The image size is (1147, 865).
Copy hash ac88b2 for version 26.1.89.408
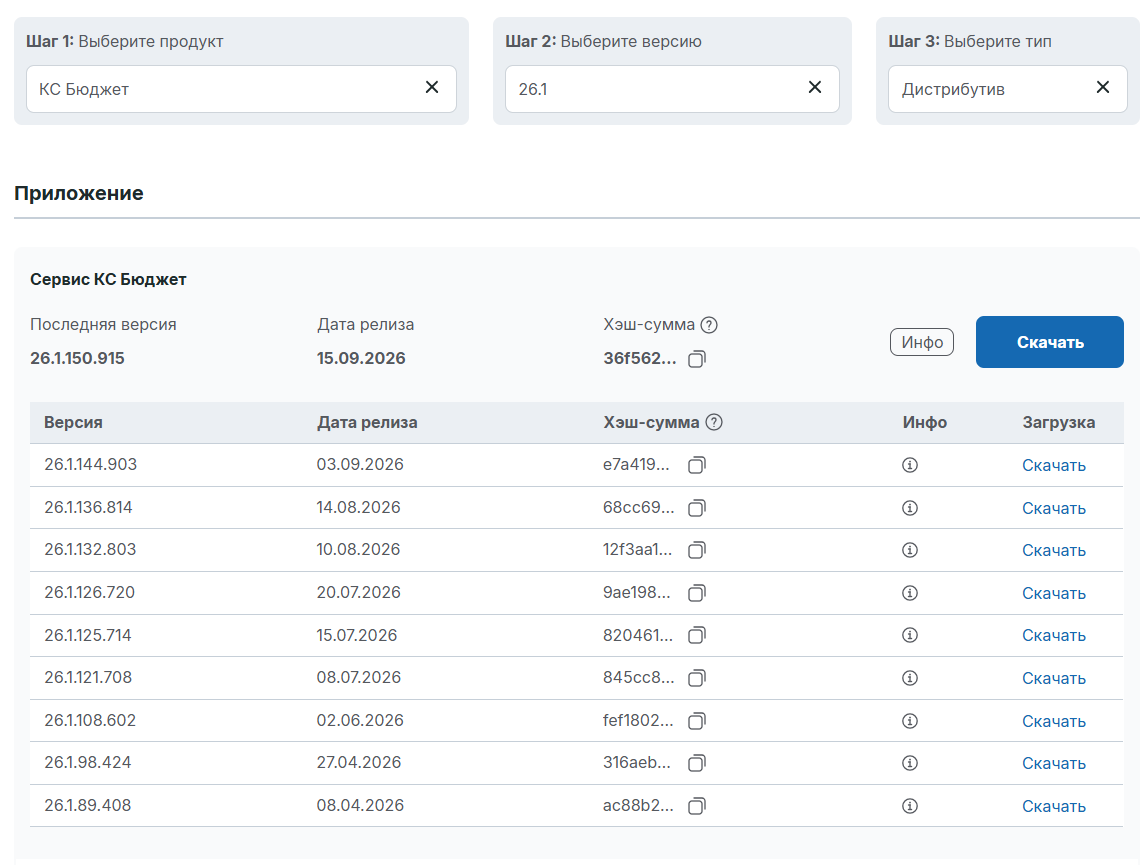(697, 806)
